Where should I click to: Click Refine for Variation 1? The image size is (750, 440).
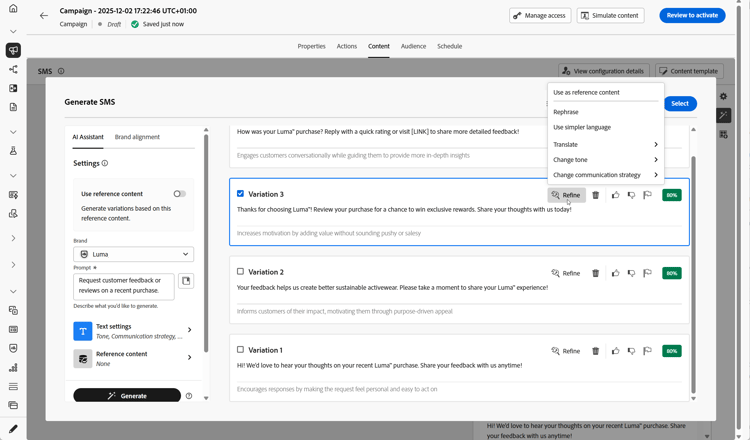point(566,351)
